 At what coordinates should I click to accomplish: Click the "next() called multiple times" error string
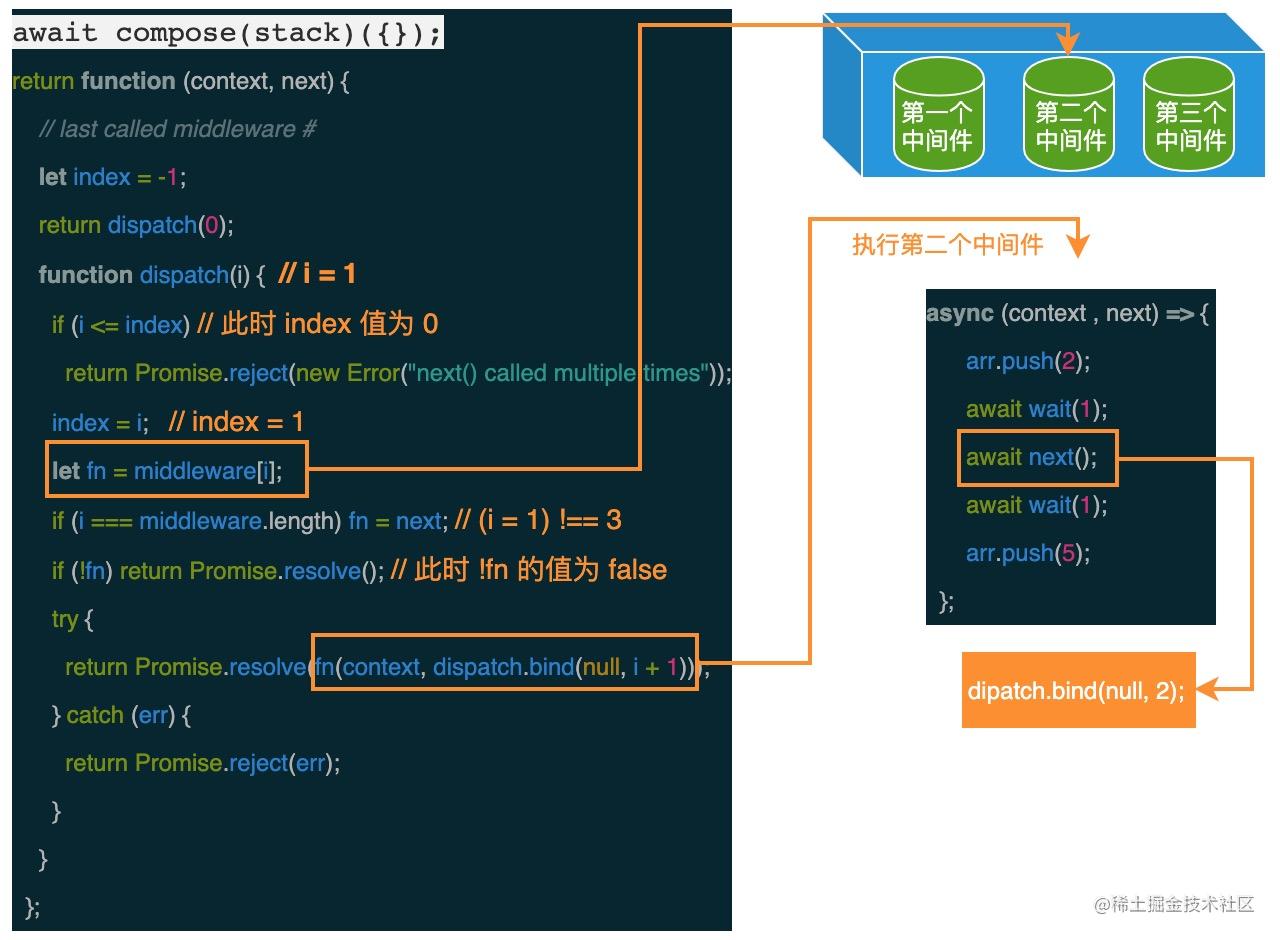coord(558,373)
